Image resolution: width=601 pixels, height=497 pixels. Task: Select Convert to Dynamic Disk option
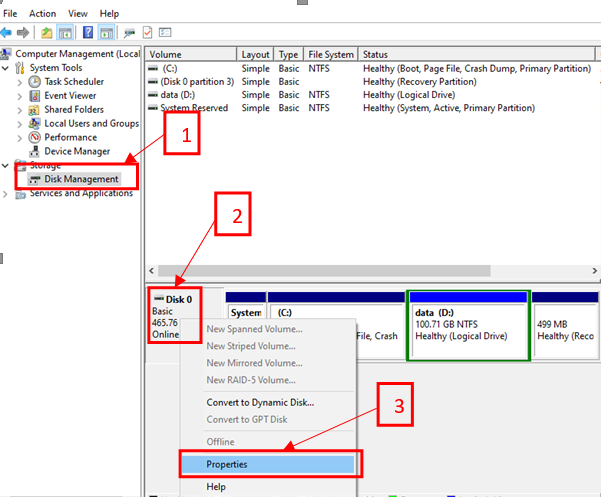pyautogui.click(x=259, y=402)
